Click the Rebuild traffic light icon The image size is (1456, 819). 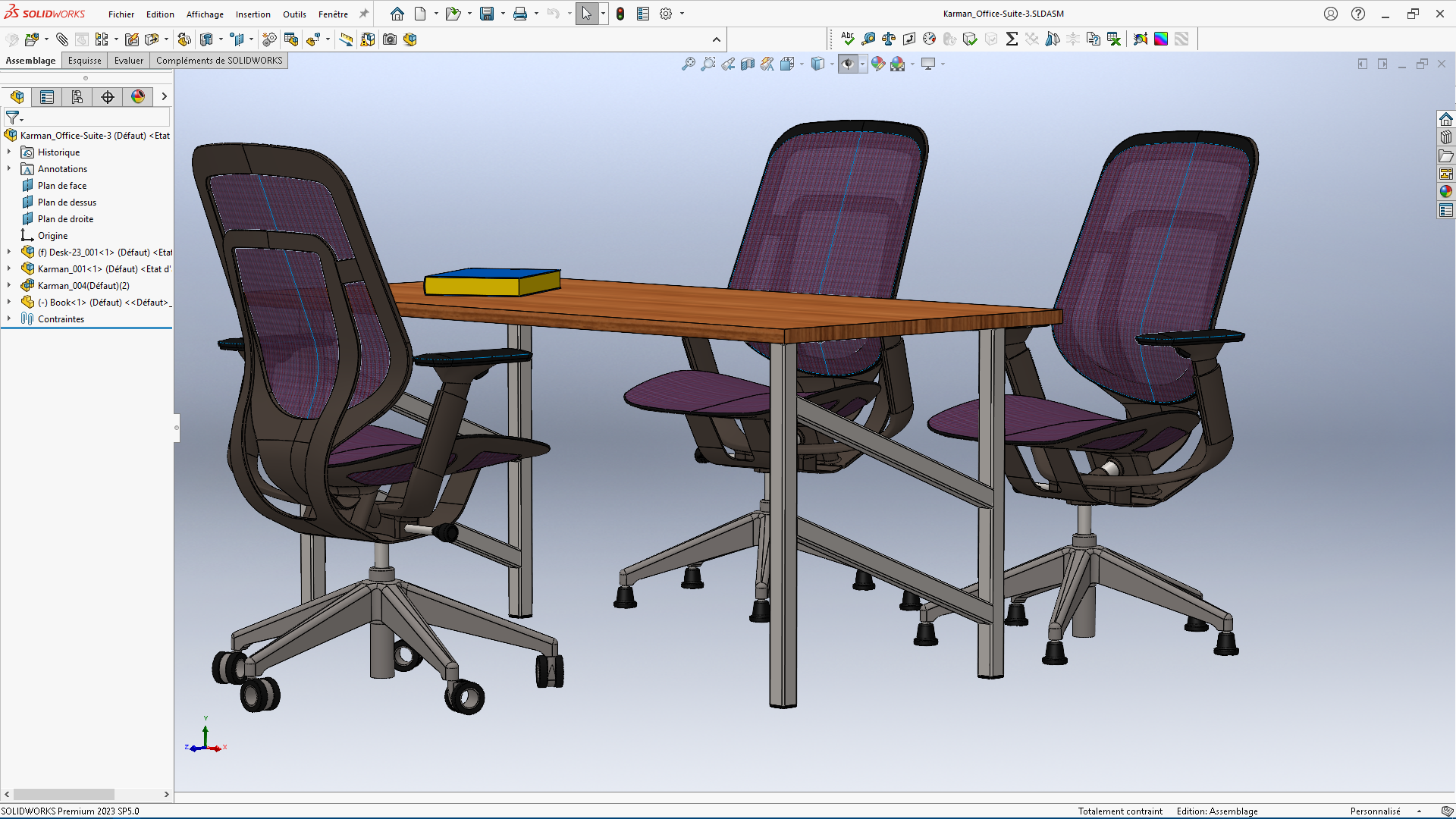point(620,14)
